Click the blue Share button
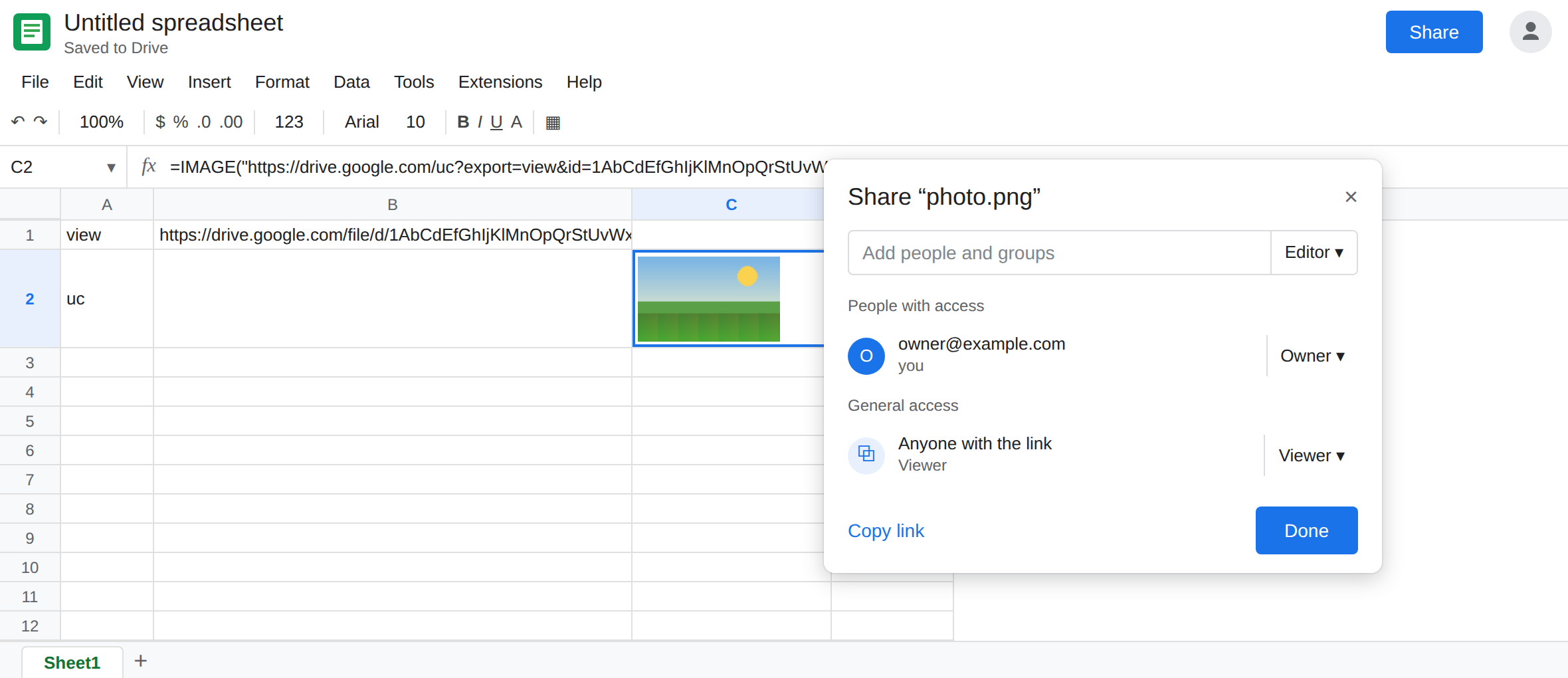This screenshot has height=678, width=1568. (1434, 32)
